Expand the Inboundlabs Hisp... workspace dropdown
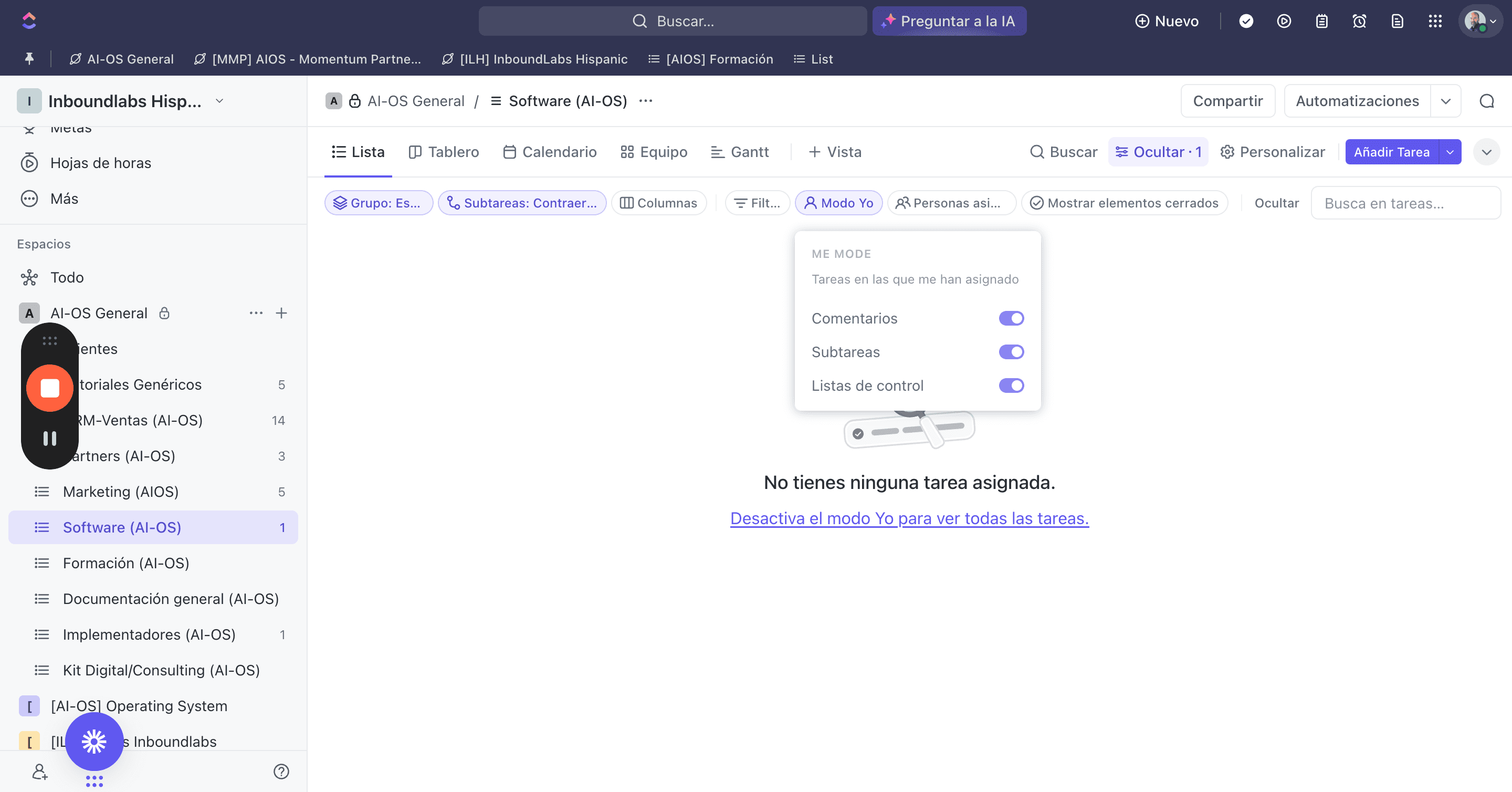 pyautogui.click(x=219, y=101)
